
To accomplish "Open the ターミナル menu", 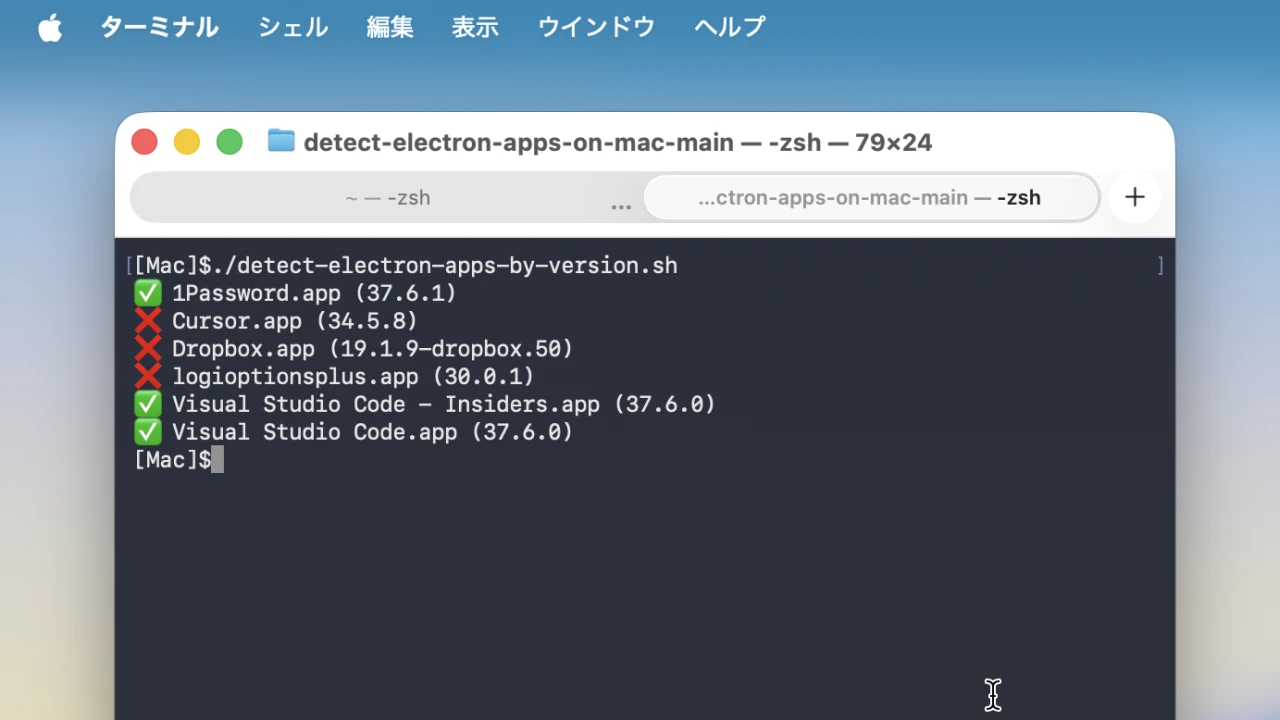I will (159, 27).
